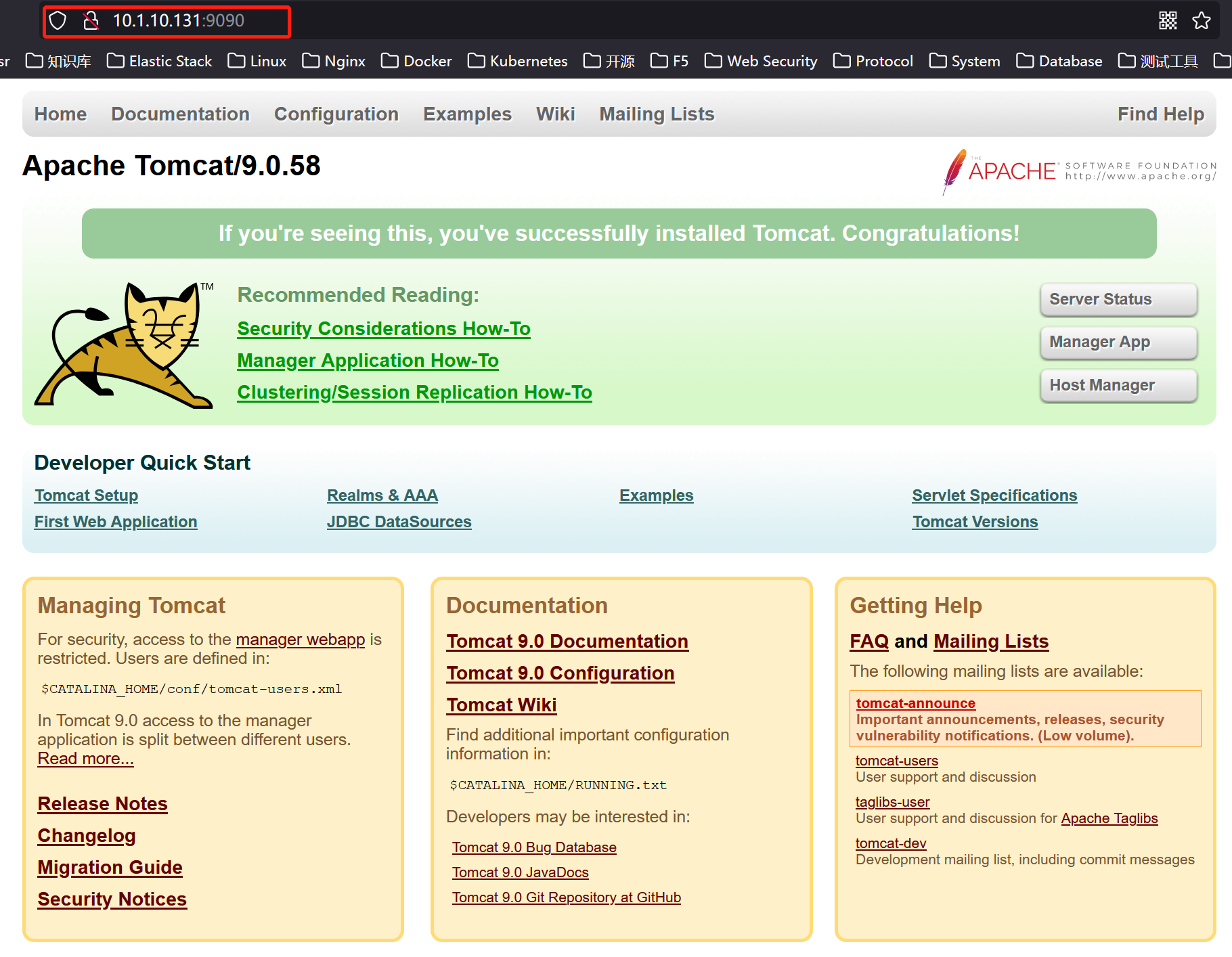
Task: Open the taglibs-user mailing list link
Action: click(x=893, y=802)
